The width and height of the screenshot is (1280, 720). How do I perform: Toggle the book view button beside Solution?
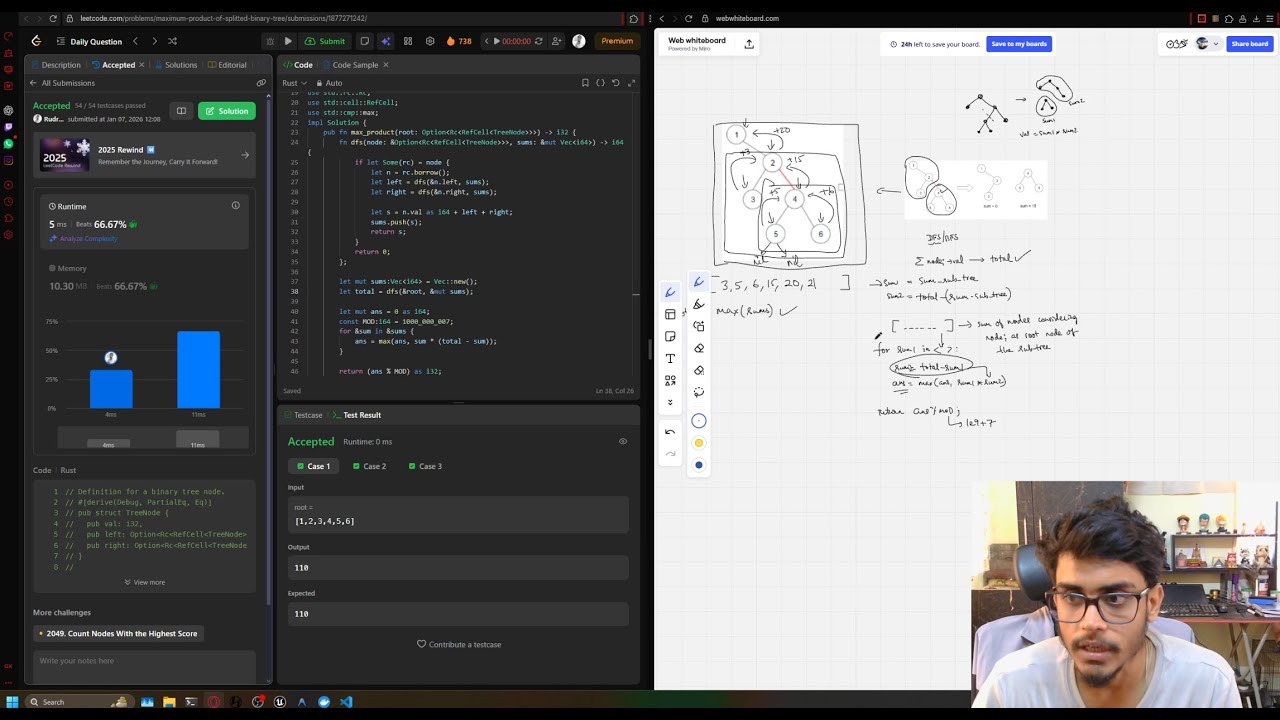(x=181, y=111)
